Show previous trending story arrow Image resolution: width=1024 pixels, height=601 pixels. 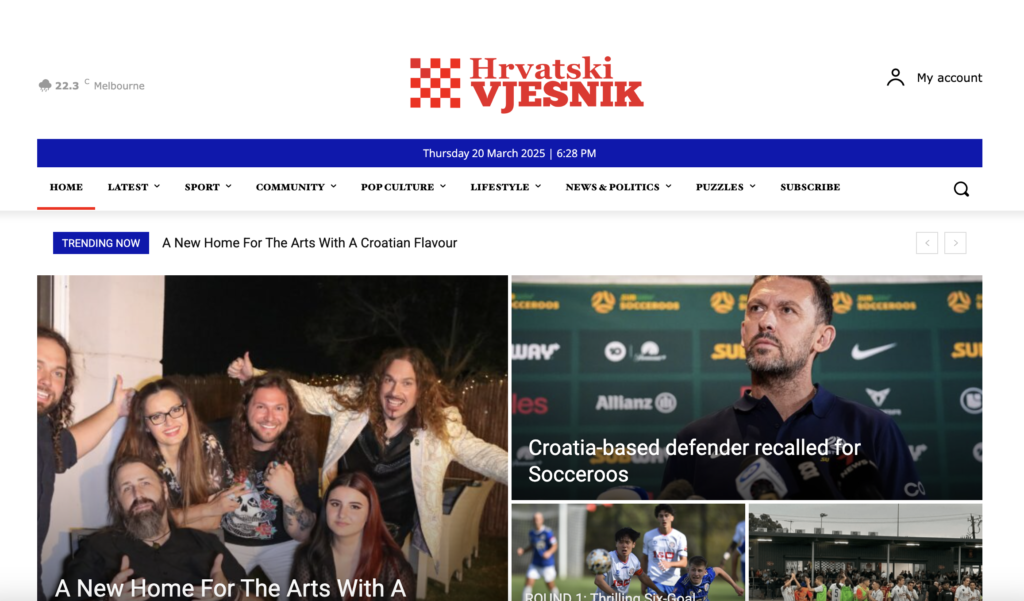[x=927, y=243]
